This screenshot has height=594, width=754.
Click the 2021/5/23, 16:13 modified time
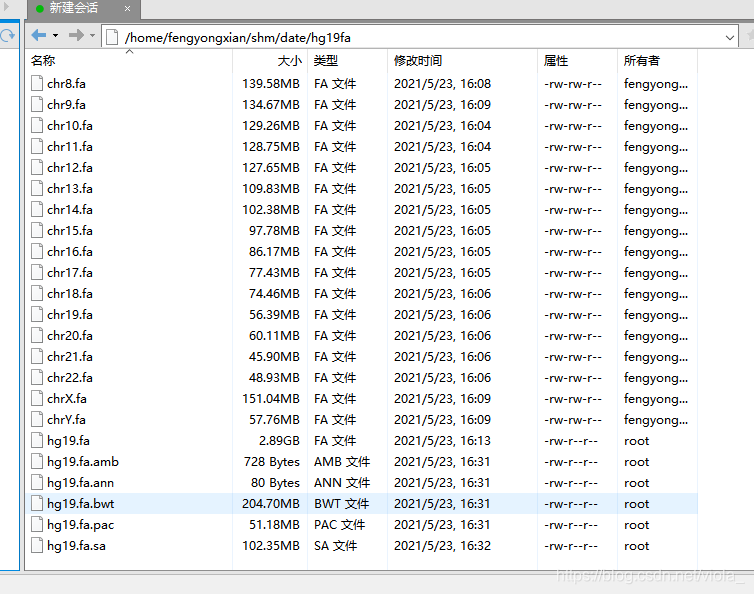tap(442, 441)
